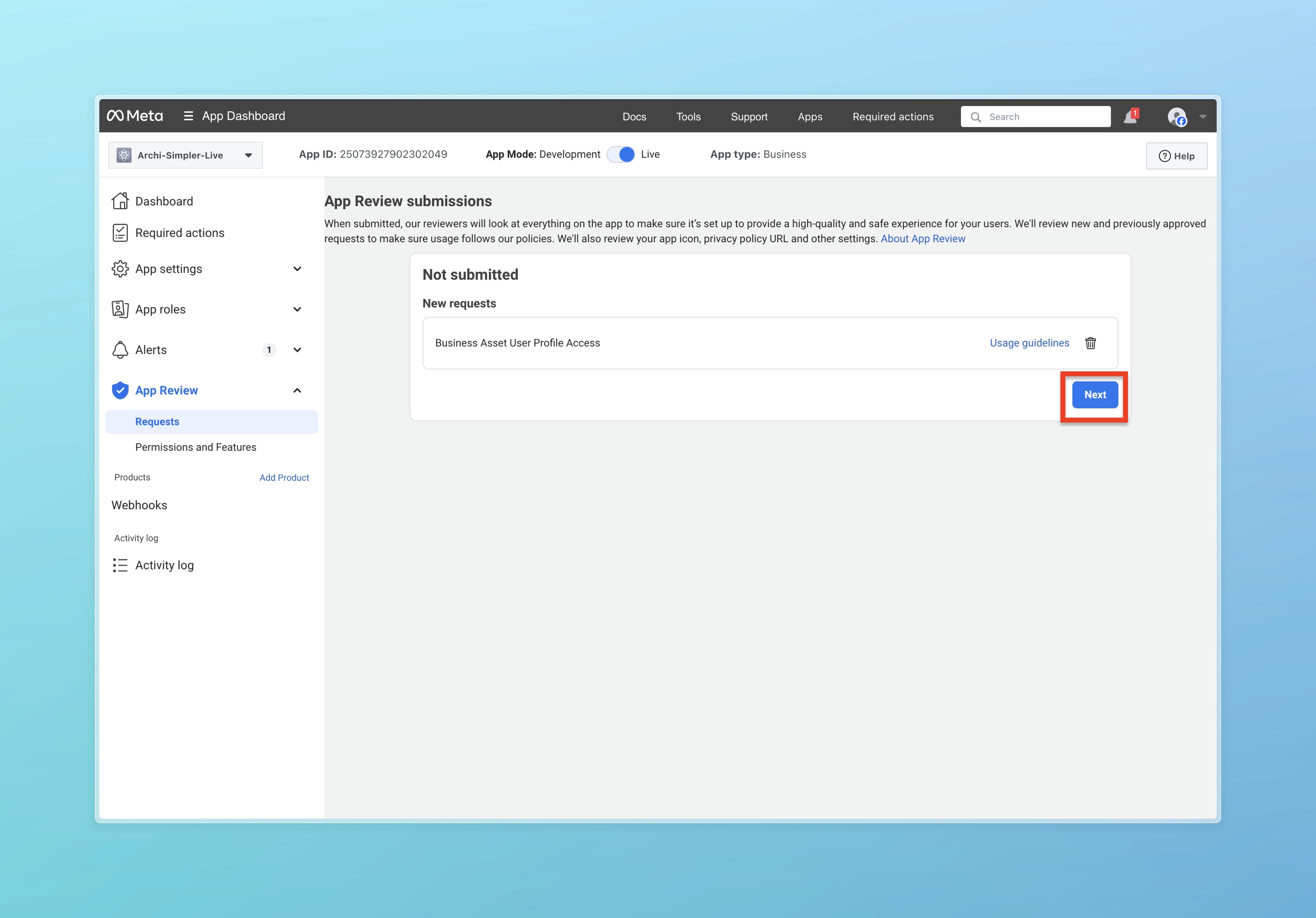Screen dimensions: 1316x918
Task: Open the hamburger menu beside App Dashboard
Action: pyautogui.click(x=188, y=116)
